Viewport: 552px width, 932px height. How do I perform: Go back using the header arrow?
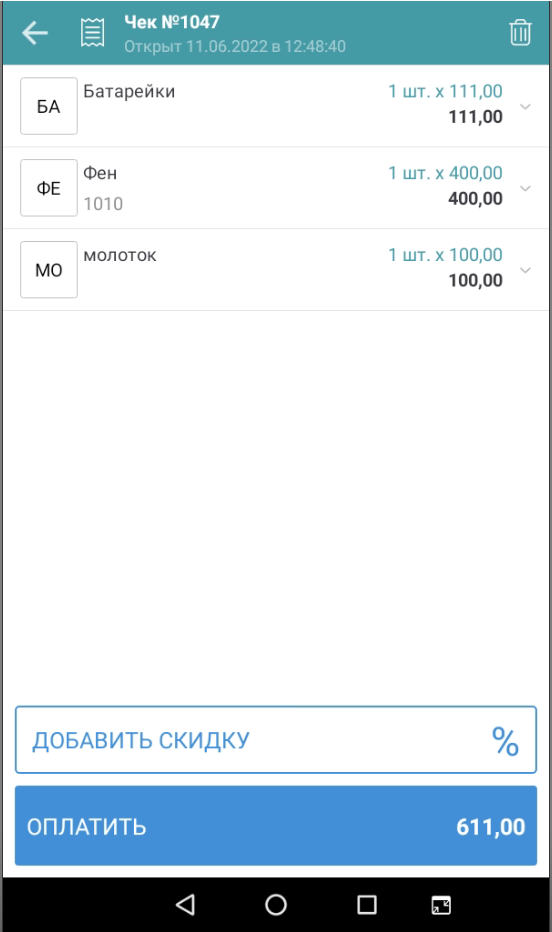point(34,33)
